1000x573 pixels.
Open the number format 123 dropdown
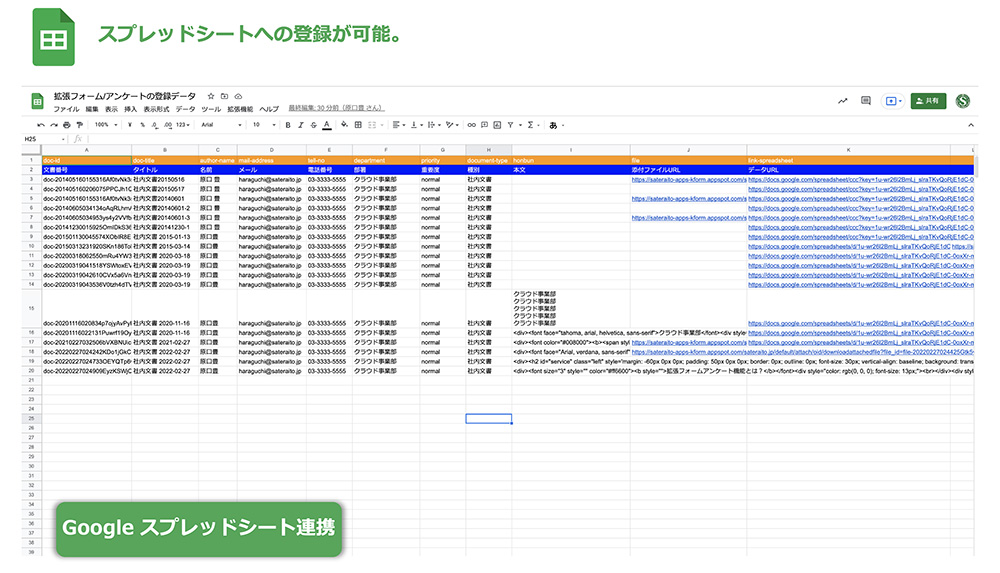pyautogui.click(x=183, y=125)
